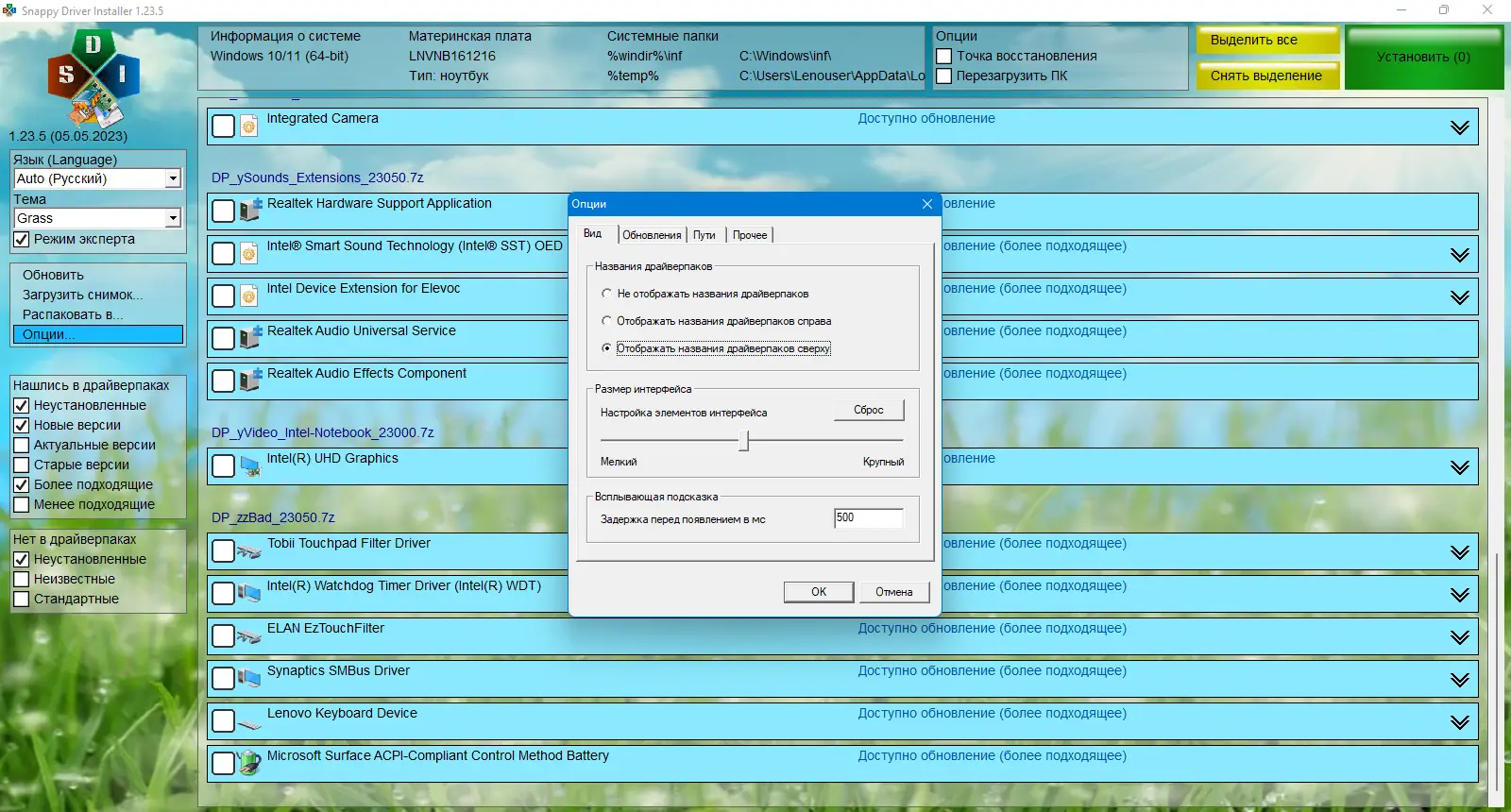Click the Intel Device Extension for Elevoc icon

[x=249, y=296]
